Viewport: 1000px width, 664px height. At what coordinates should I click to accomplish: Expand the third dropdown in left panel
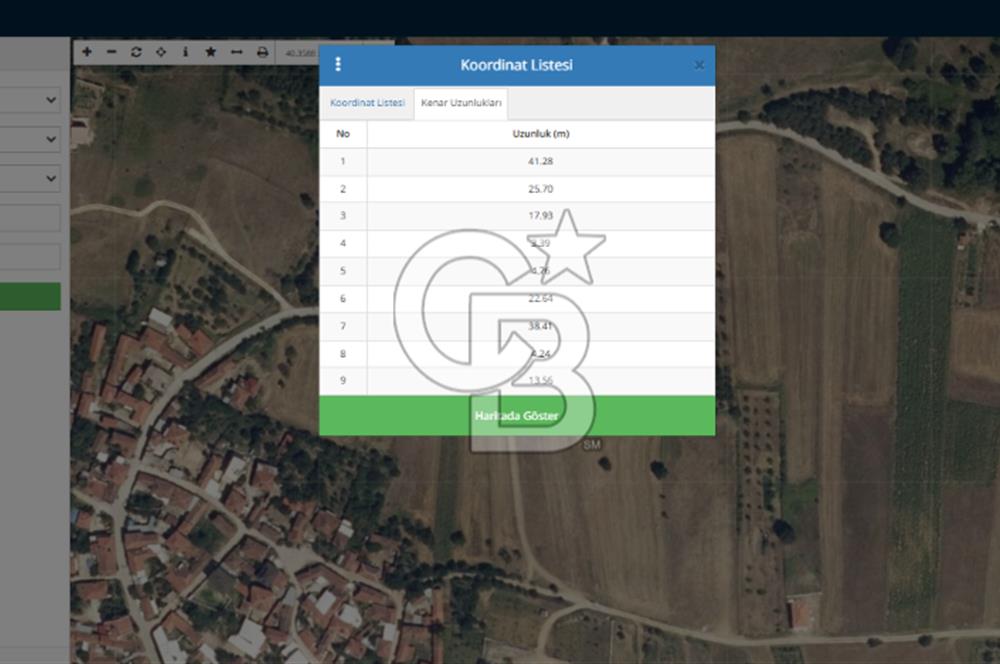[x=30, y=179]
